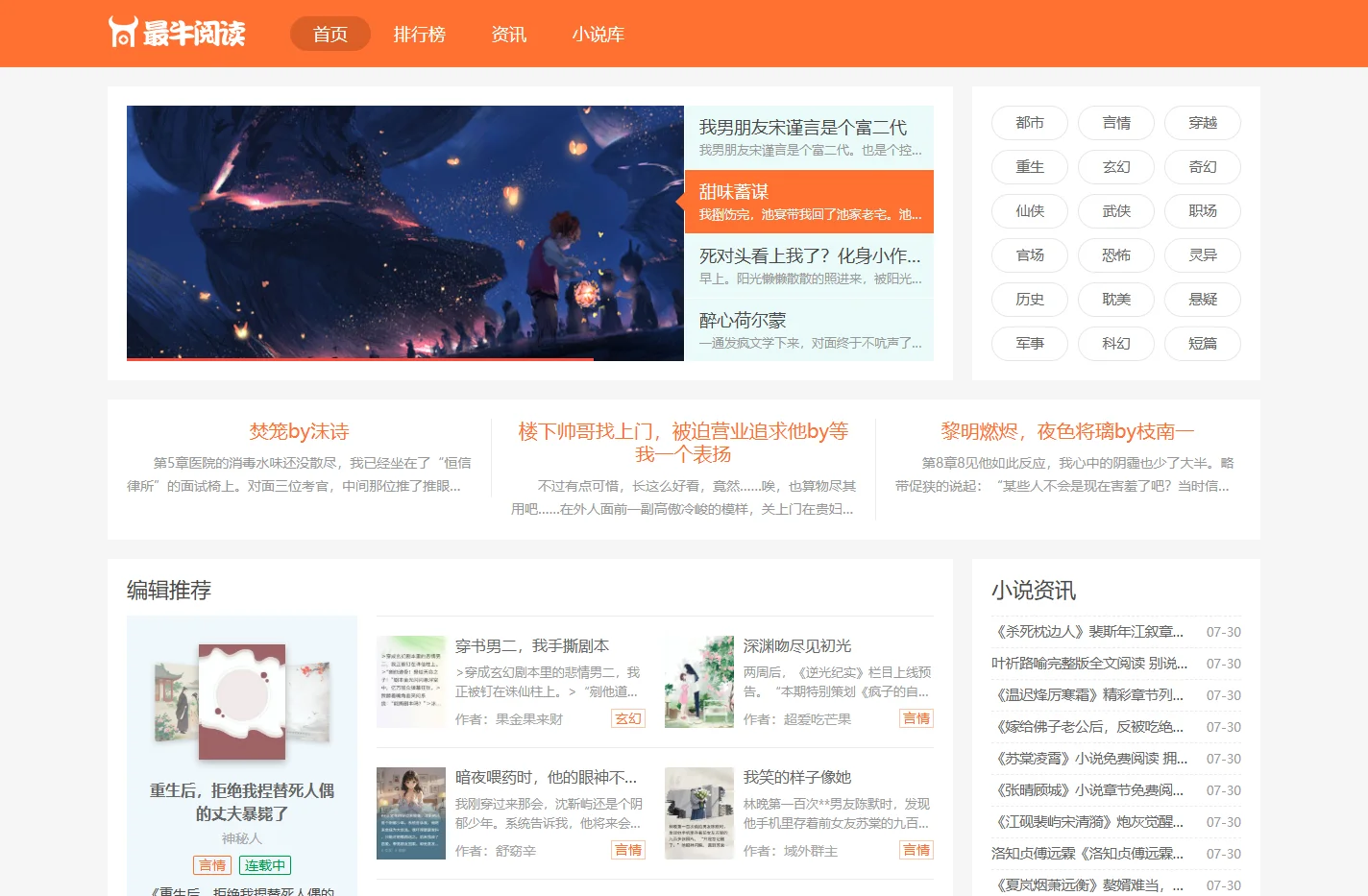Open the 小说库 navigation tab
1368x896 pixels.
(x=598, y=34)
